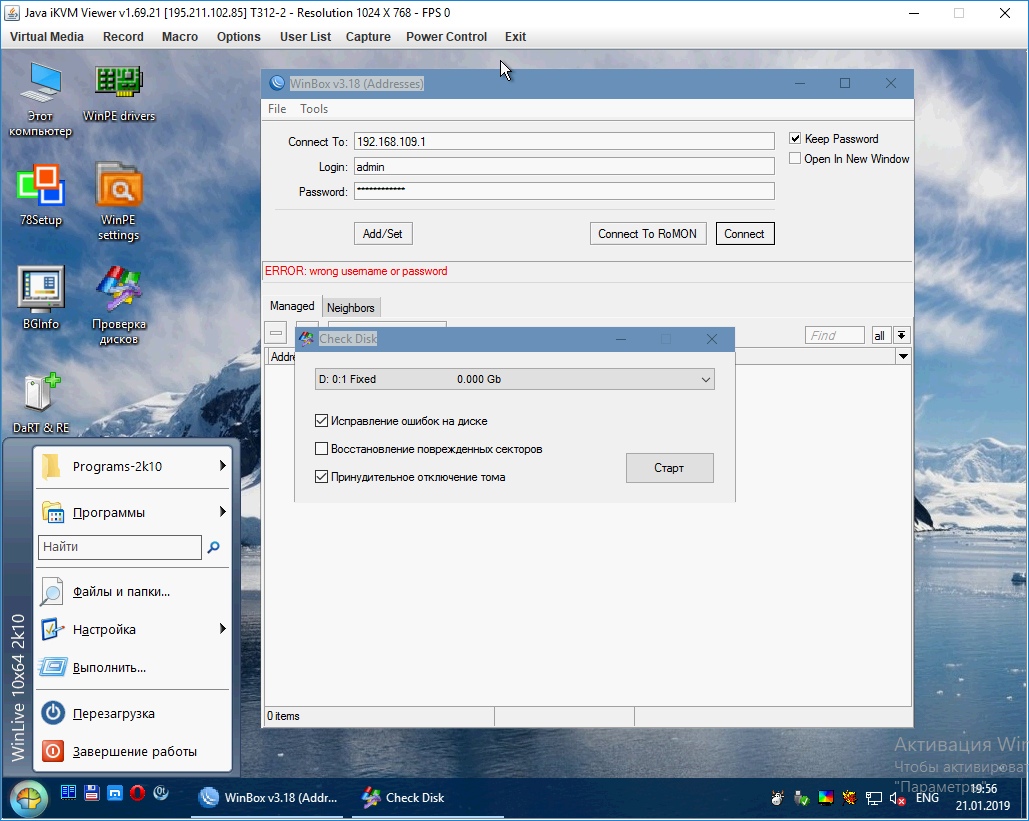The width and height of the screenshot is (1029, 821).
Task: Switch to WinBox v3.18 taskbar button
Action: 269,797
